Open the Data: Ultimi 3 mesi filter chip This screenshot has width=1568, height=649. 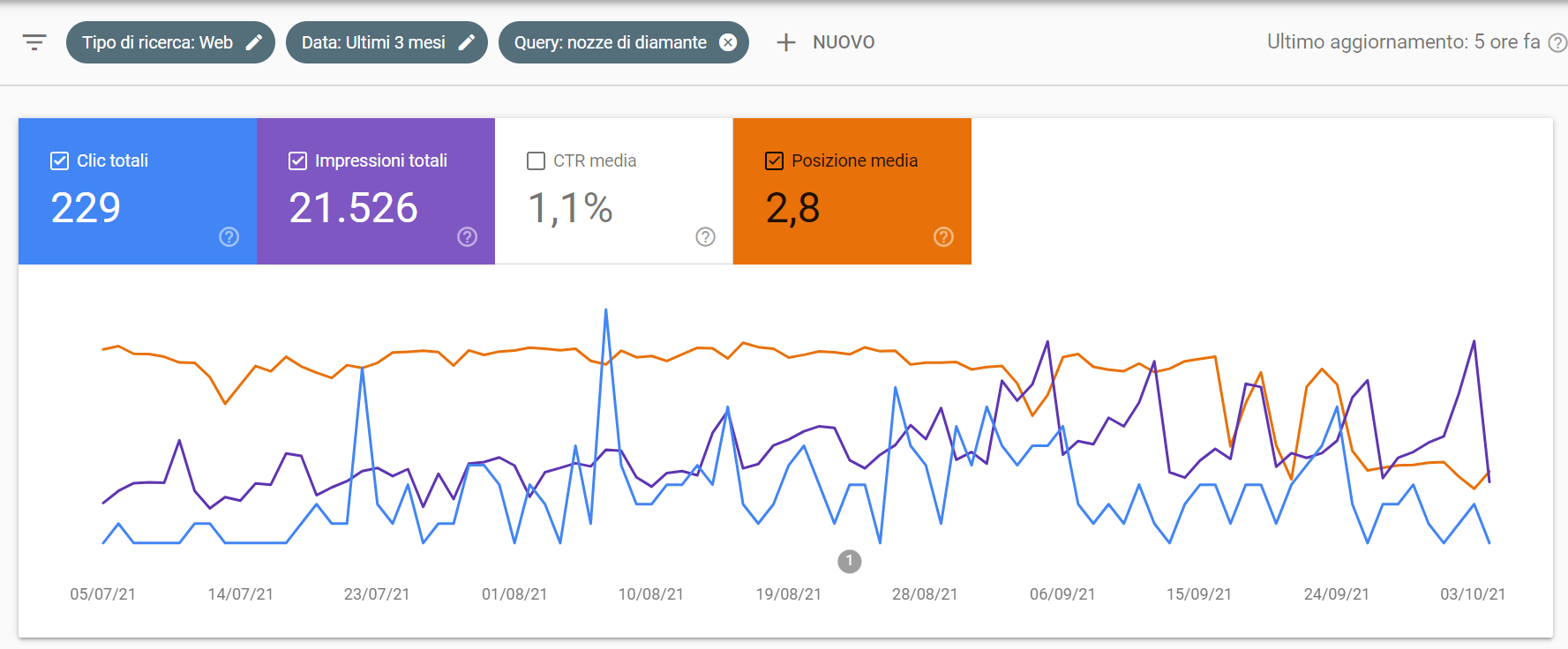point(386,42)
